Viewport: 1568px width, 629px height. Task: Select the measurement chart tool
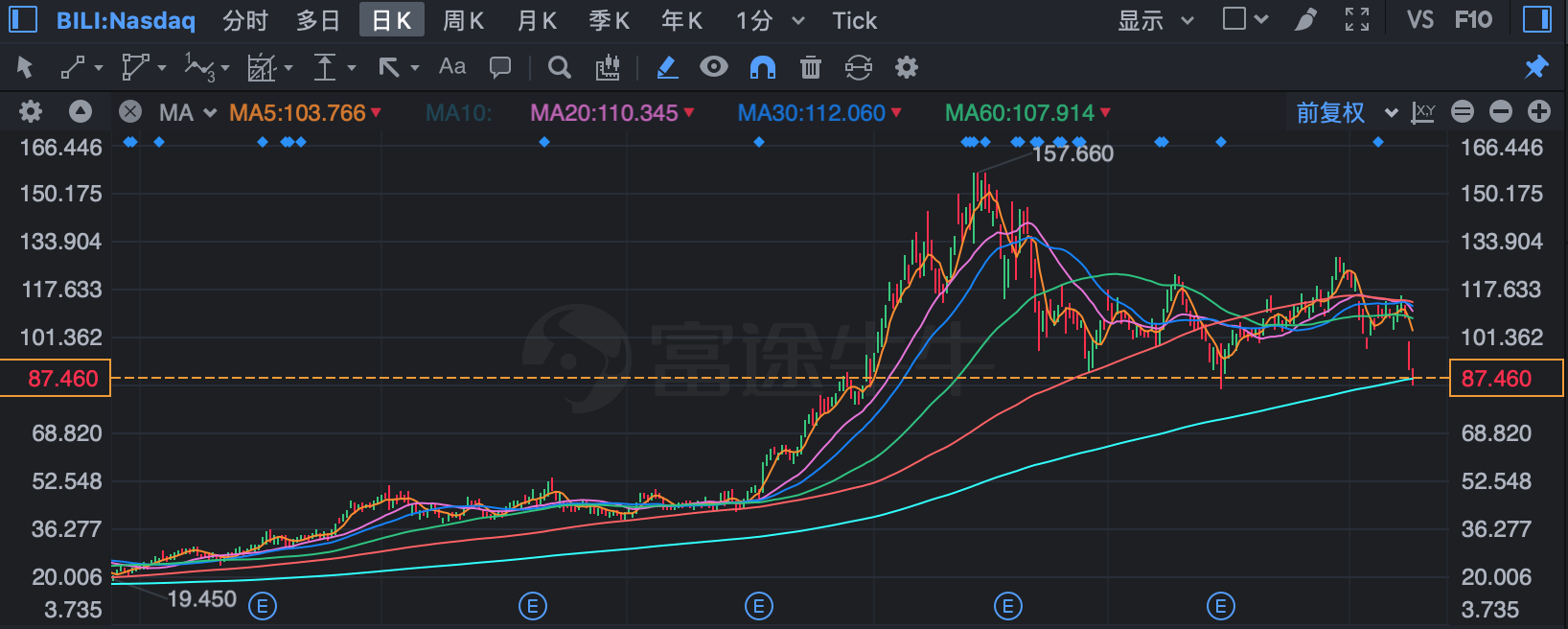261,67
